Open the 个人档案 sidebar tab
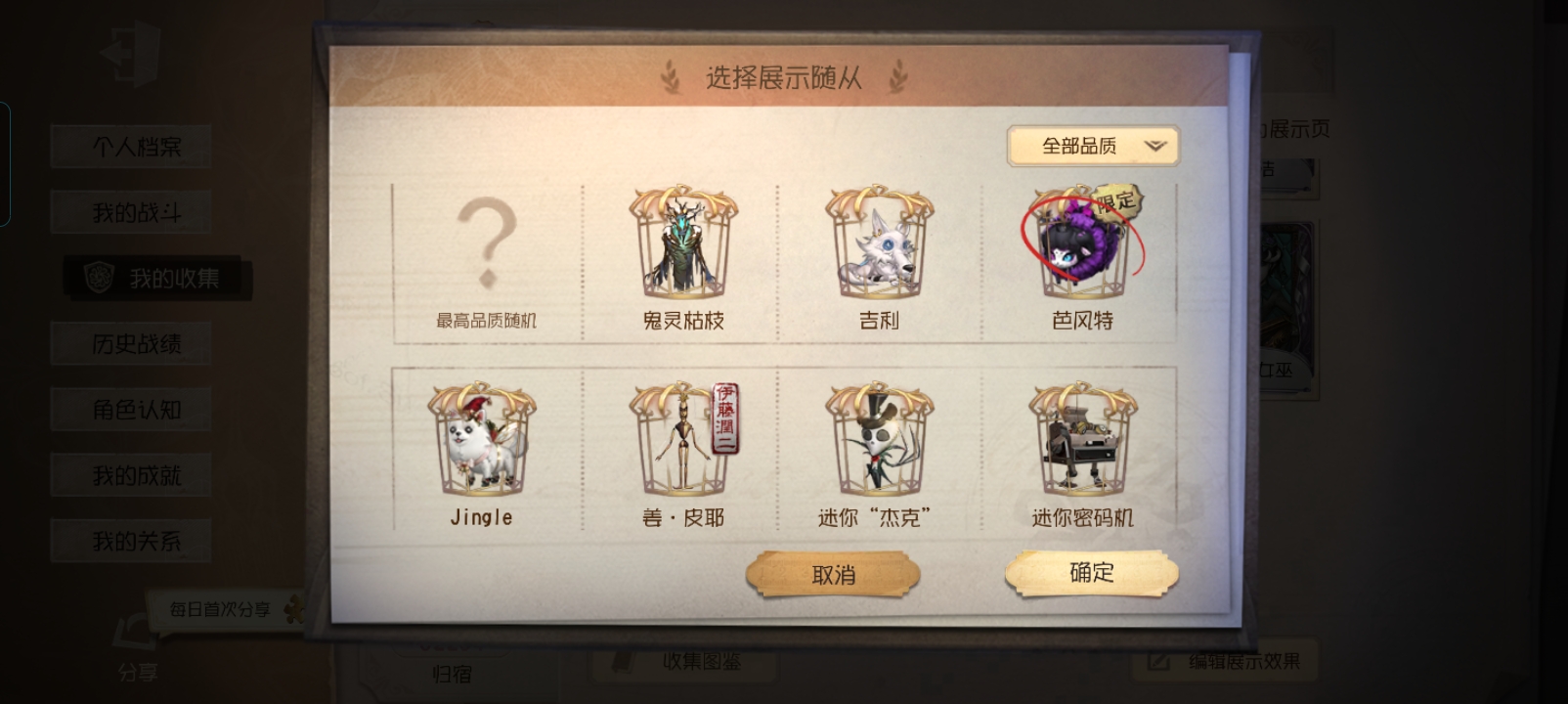The width and height of the screenshot is (1568, 704). point(136,147)
